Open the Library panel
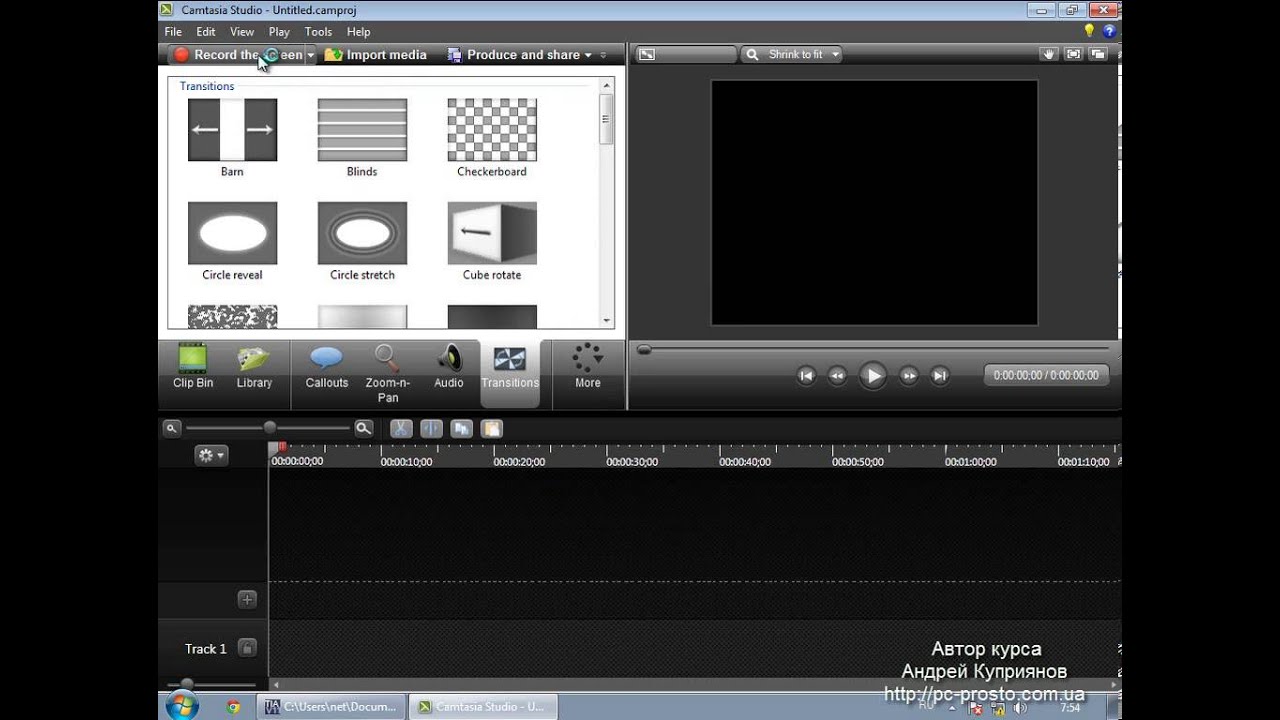 (254, 367)
